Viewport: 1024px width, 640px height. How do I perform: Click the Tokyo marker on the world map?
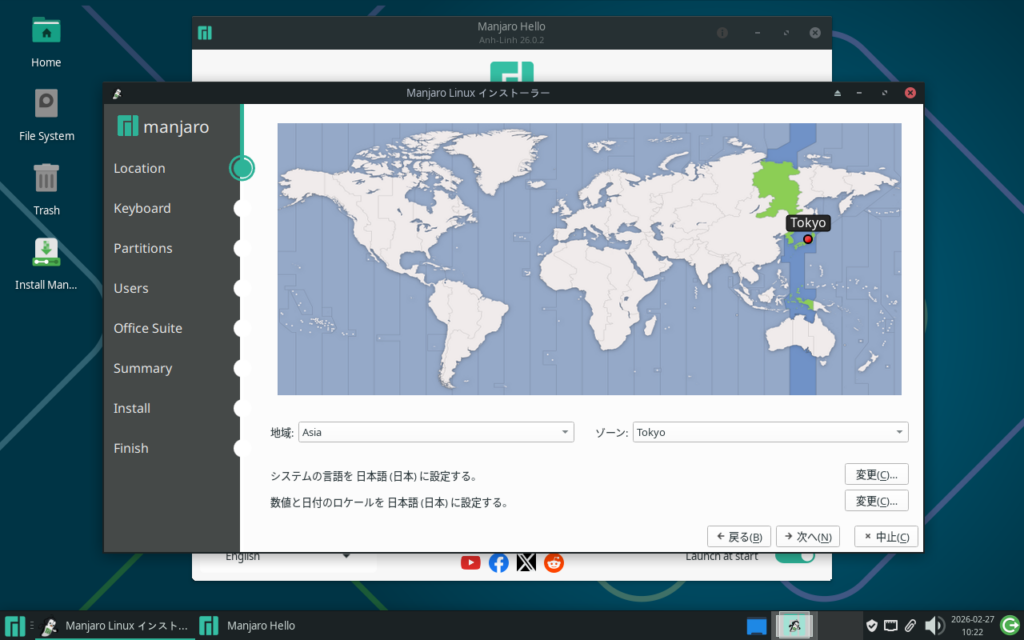[808, 240]
